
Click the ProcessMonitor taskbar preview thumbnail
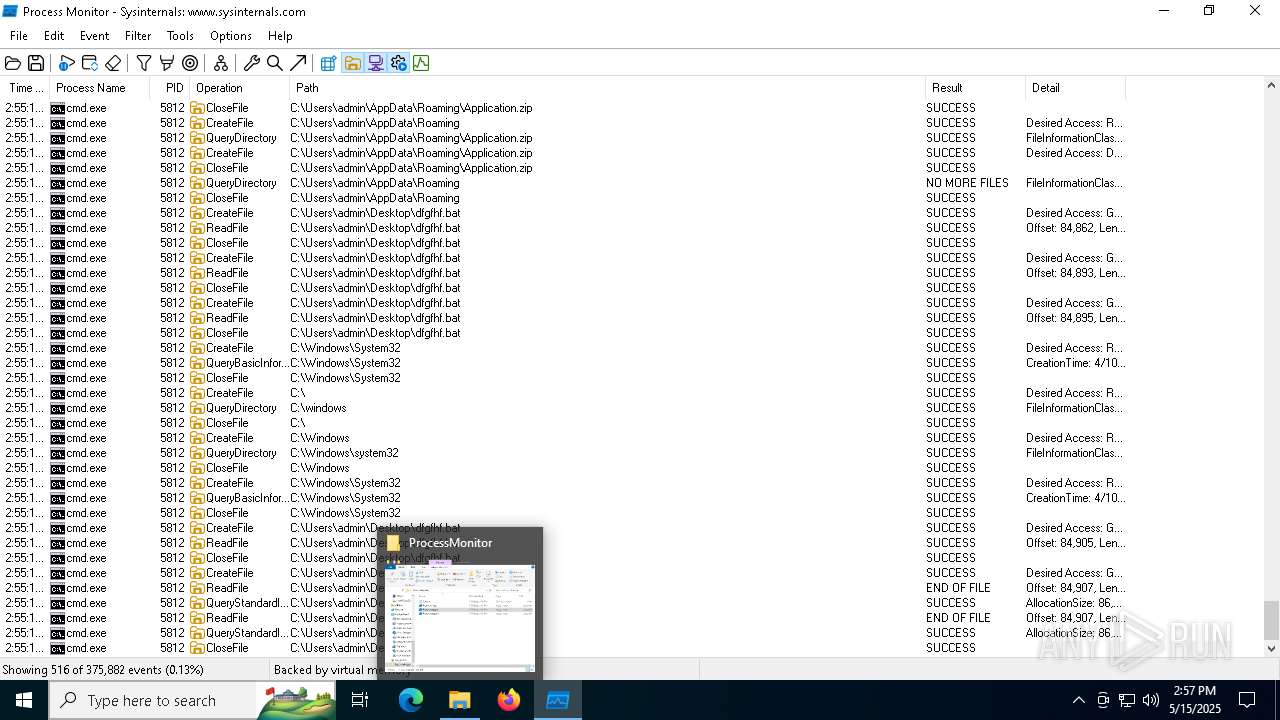pyautogui.click(x=460, y=618)
